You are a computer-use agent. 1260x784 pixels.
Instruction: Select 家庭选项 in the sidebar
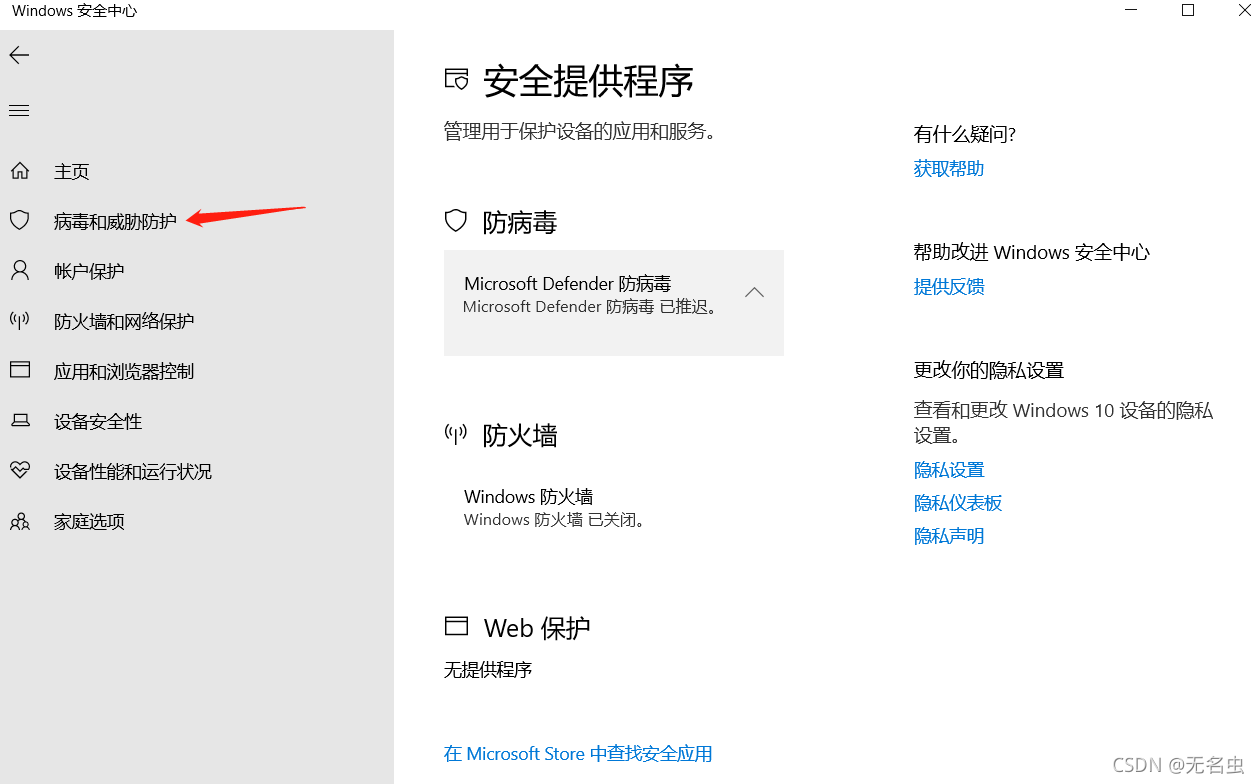click(x=89, y=522)
